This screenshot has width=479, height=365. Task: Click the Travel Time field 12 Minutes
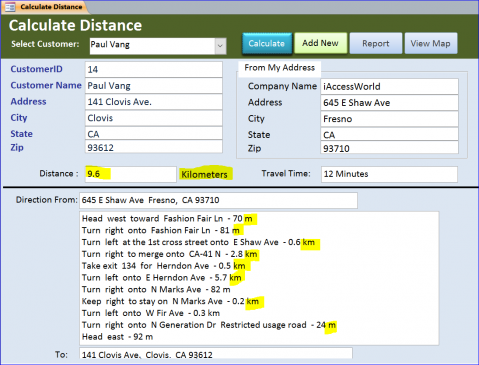(x=389, y=174)
